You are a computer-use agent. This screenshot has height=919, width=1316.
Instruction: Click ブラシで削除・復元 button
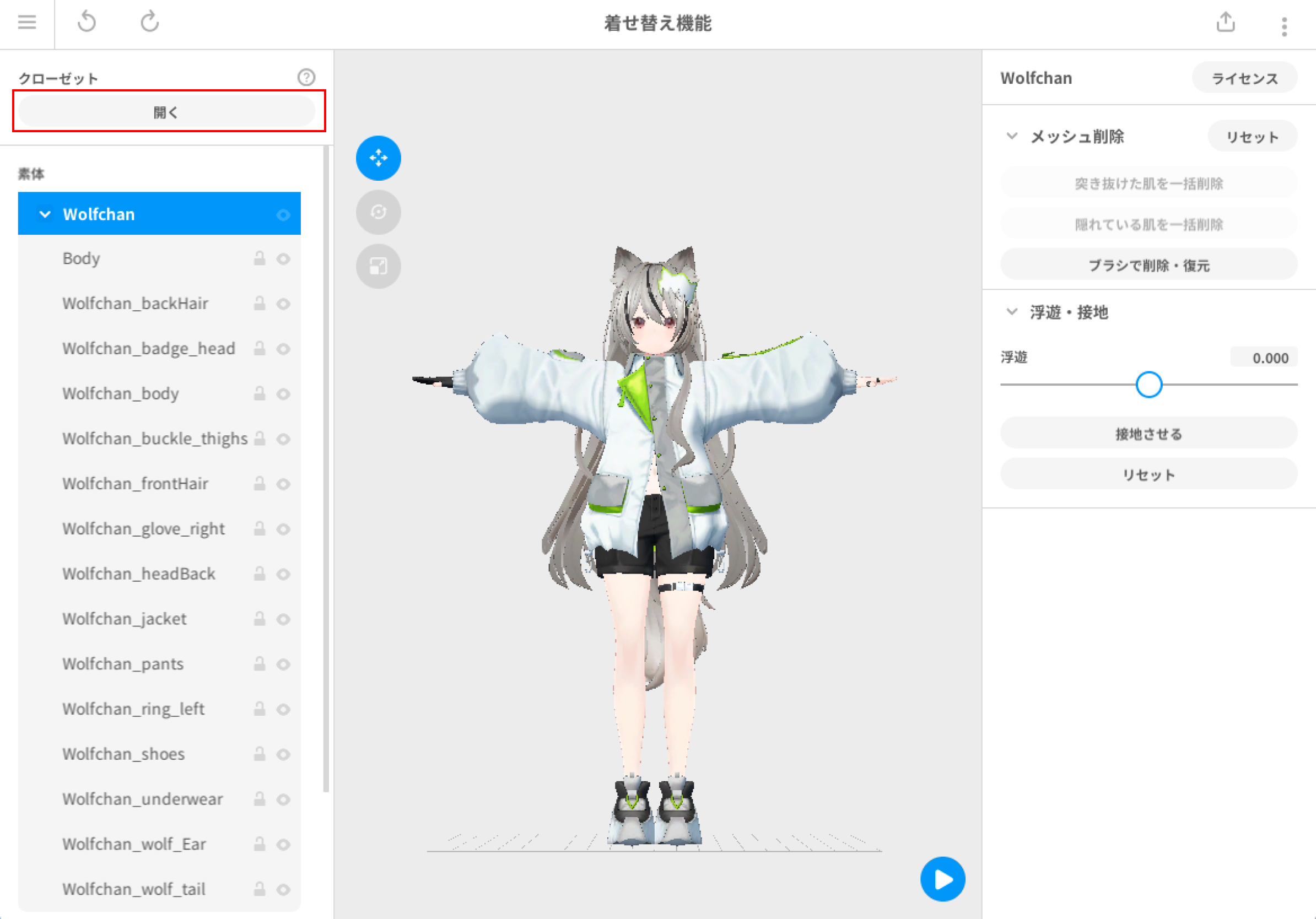tap(1148, 264)
